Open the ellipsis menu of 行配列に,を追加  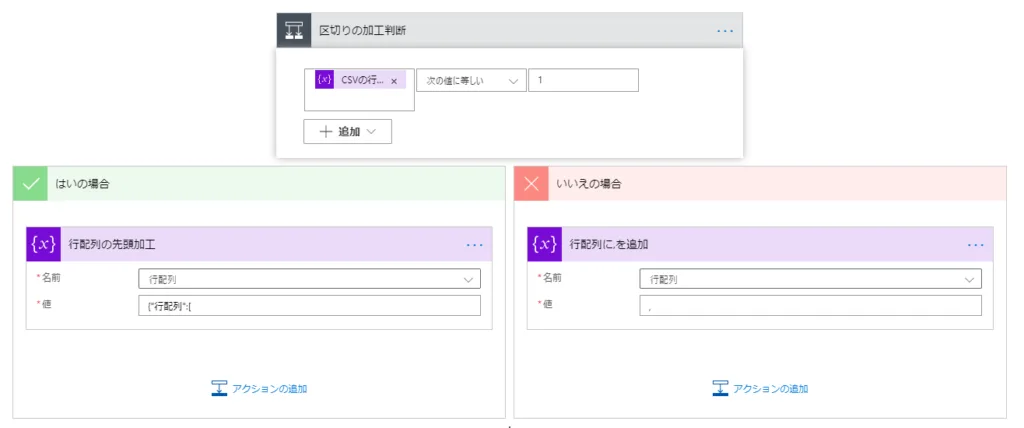point(976,245)
